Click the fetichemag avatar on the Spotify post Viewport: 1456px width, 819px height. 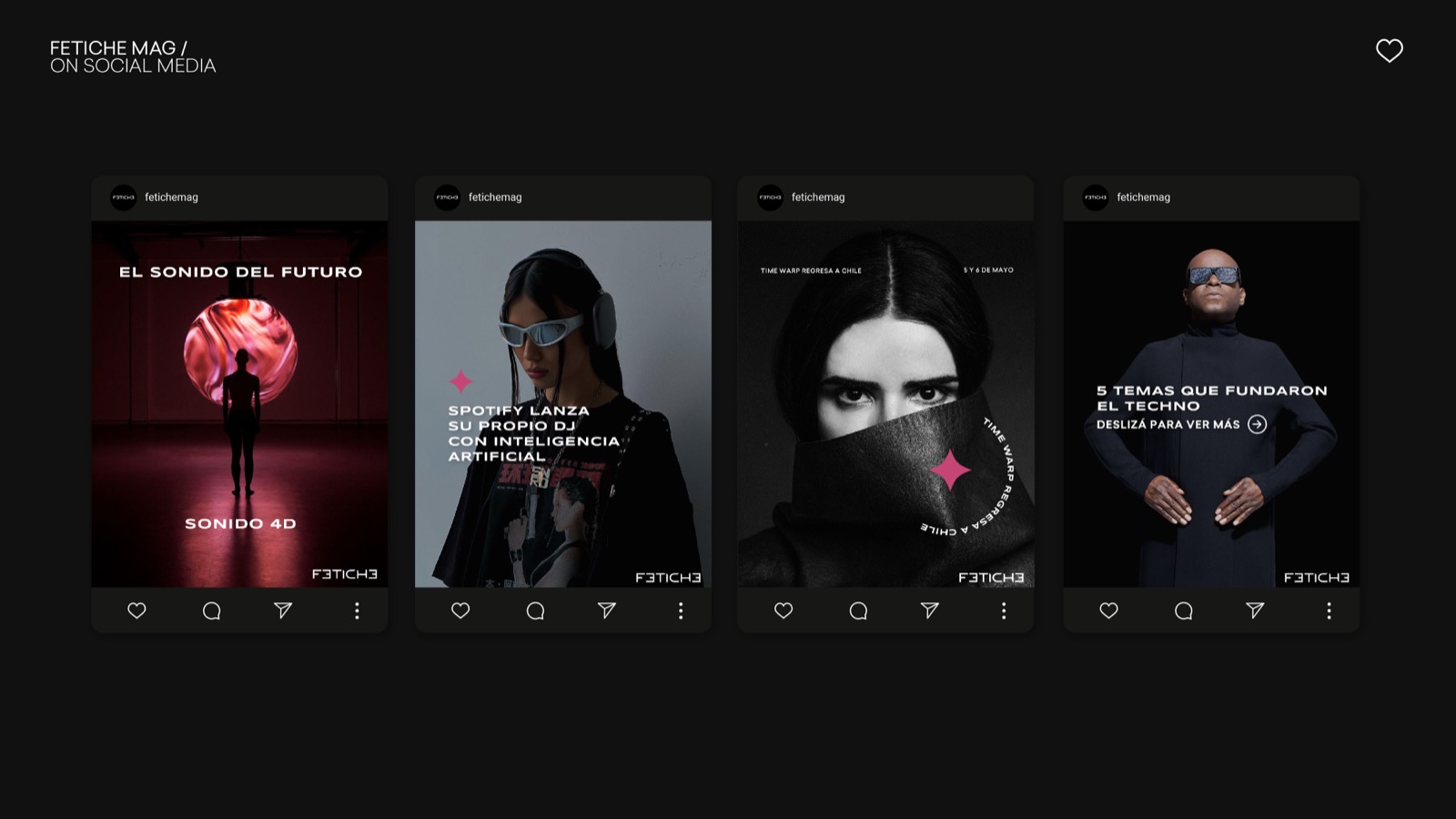(447, 197)
